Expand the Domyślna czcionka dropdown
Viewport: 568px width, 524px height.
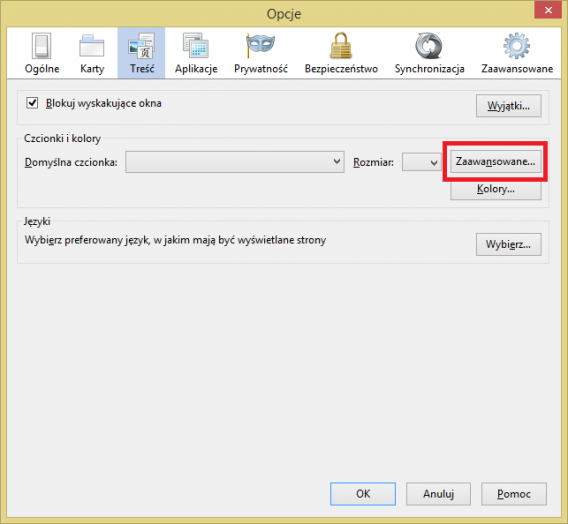[x=235, y=162]
